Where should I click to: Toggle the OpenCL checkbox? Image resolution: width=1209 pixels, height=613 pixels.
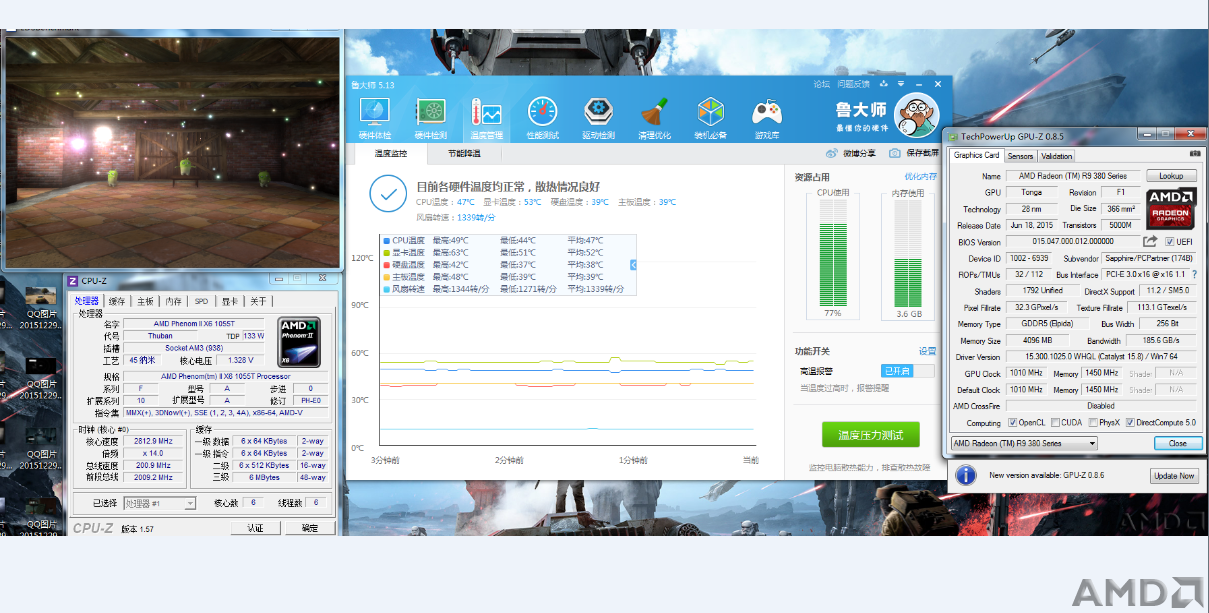[x=1013, y=422]
